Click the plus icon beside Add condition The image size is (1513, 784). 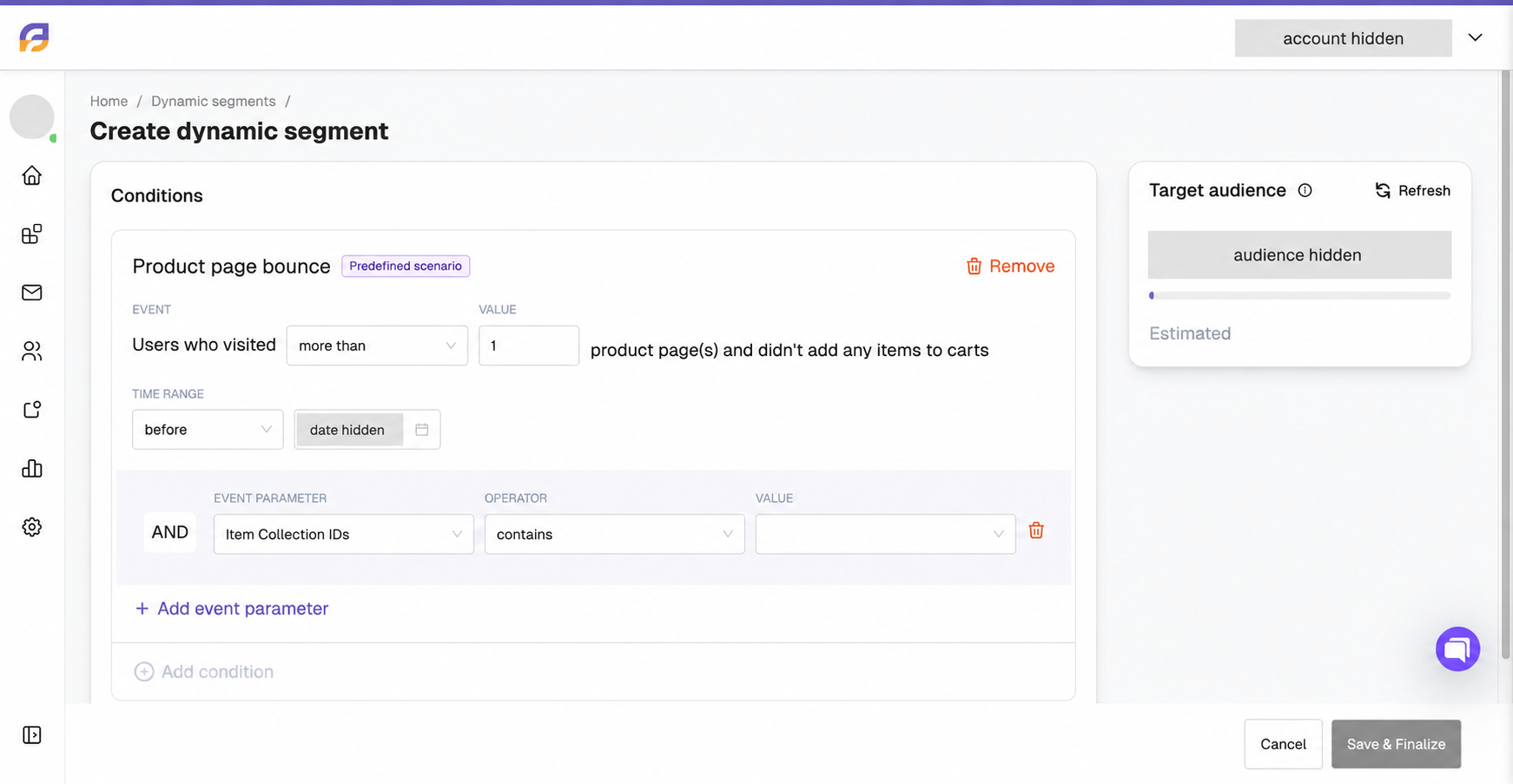pos(144,672)
